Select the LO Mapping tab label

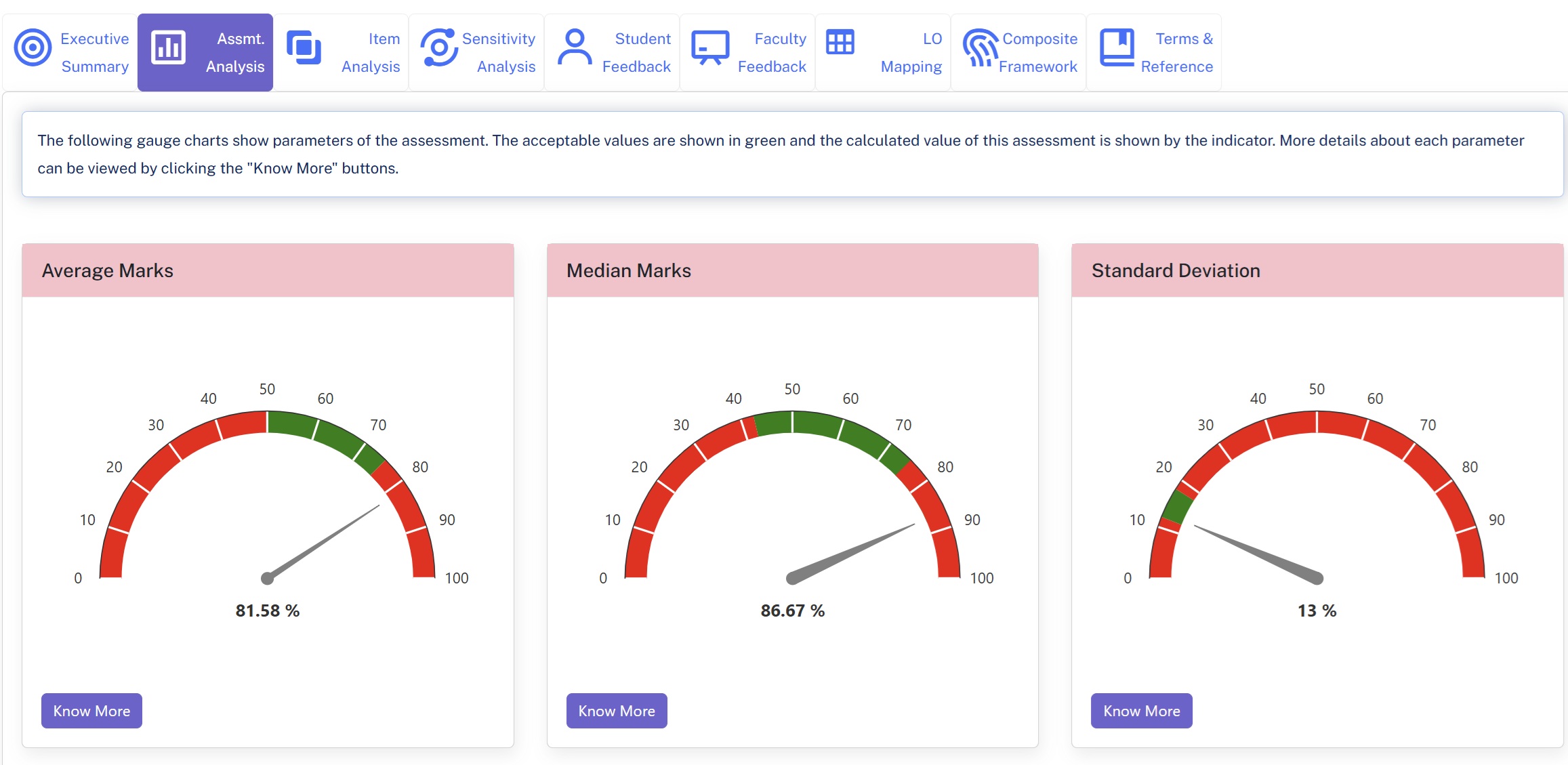pos(911,53)
